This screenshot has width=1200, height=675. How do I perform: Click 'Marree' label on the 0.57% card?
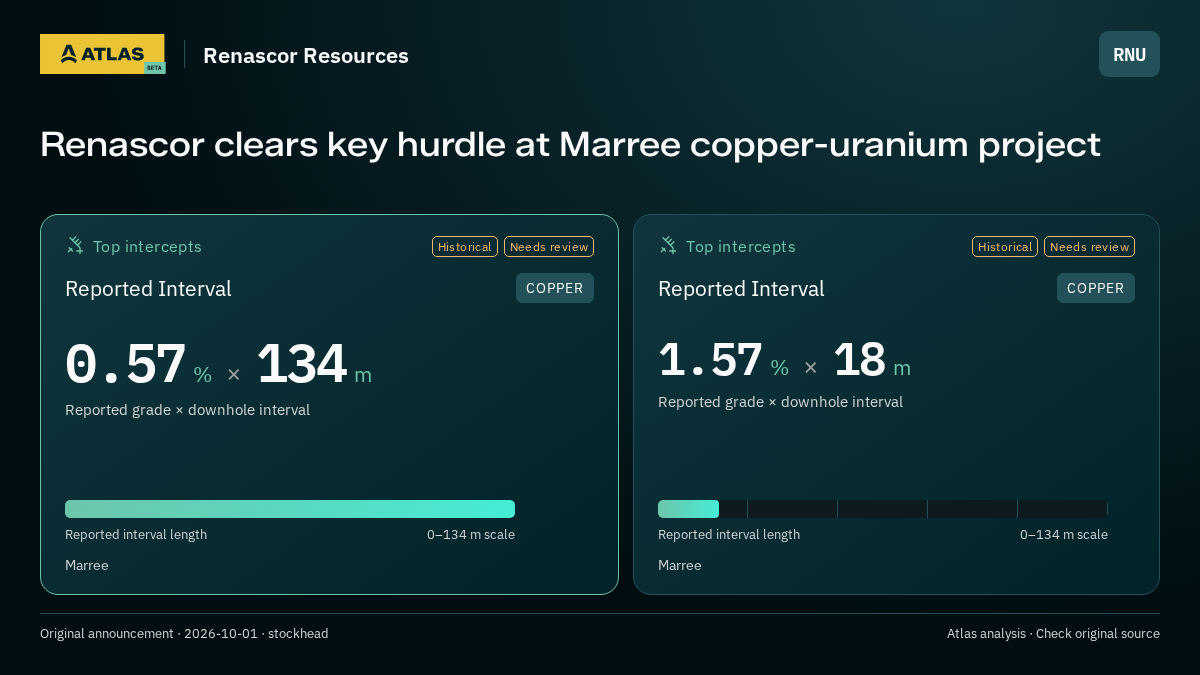pos(87,566)
